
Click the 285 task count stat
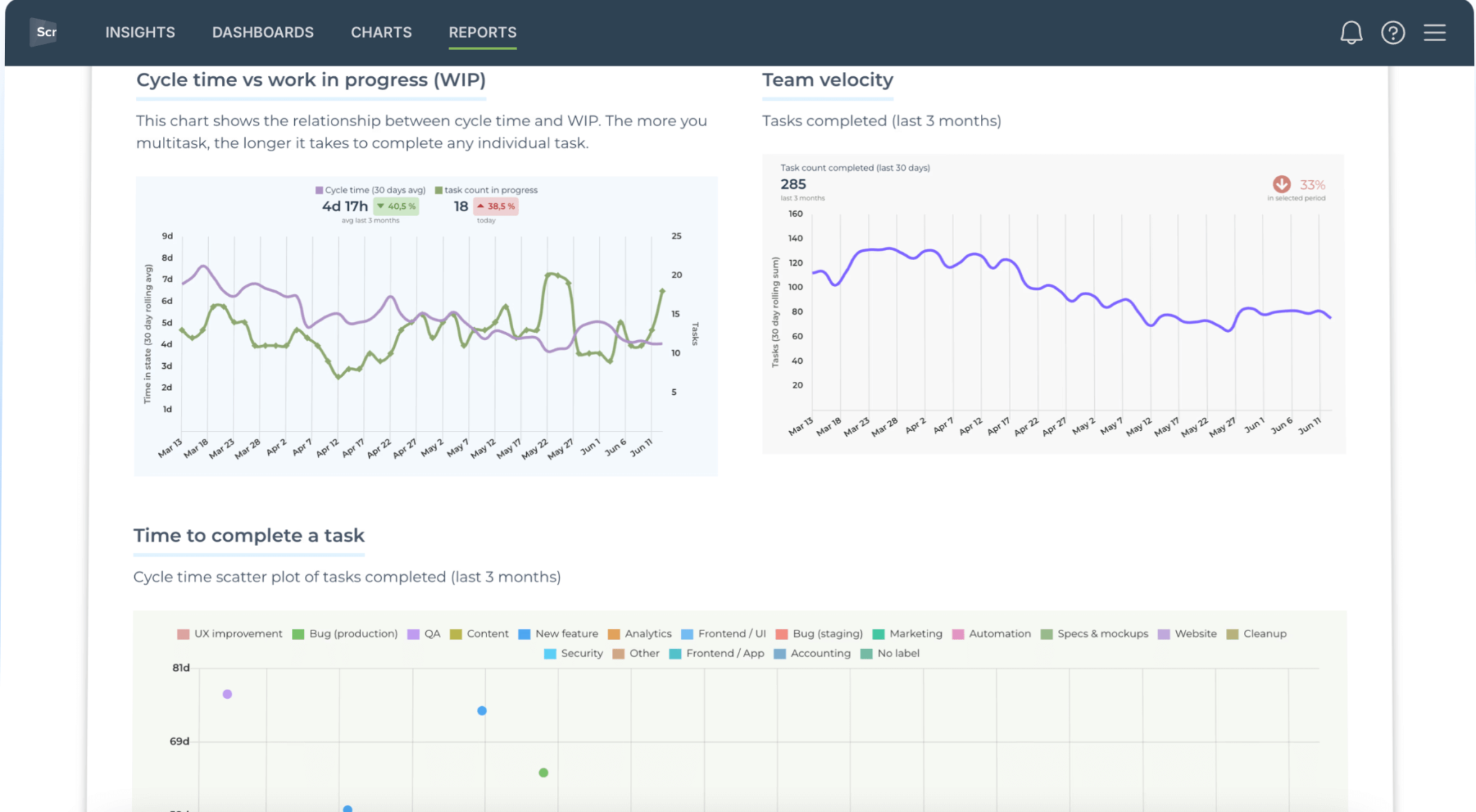click(793, 184)
